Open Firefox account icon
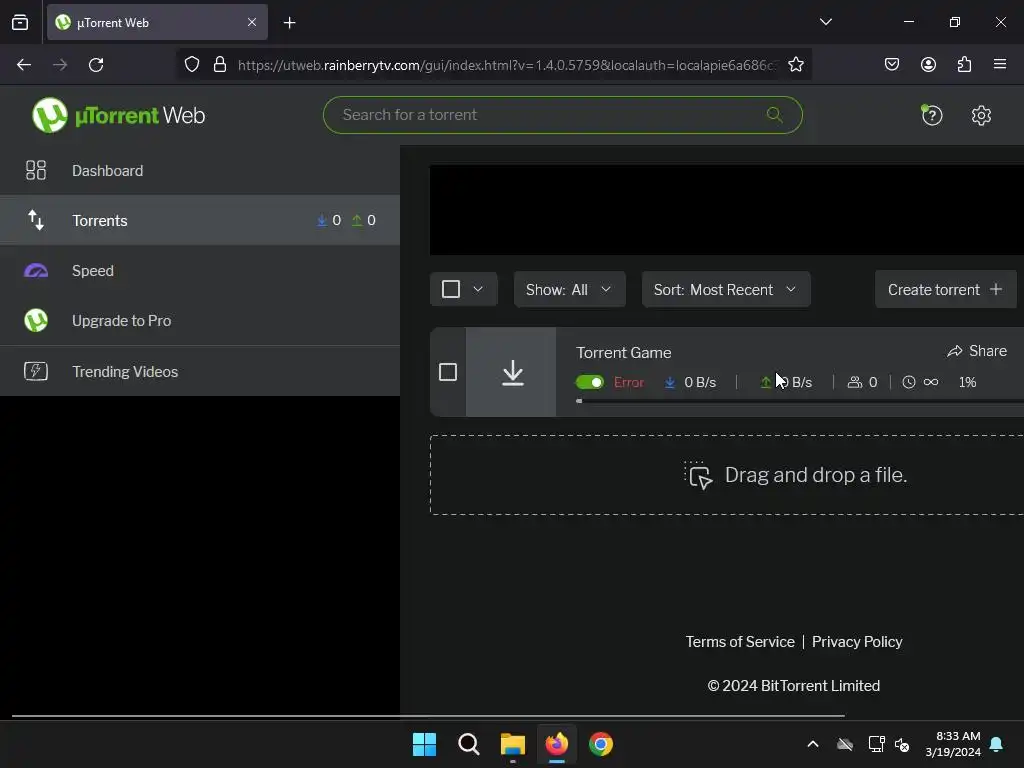The width and height of the screenshot is (1024, 768). (x=928, y=64)
